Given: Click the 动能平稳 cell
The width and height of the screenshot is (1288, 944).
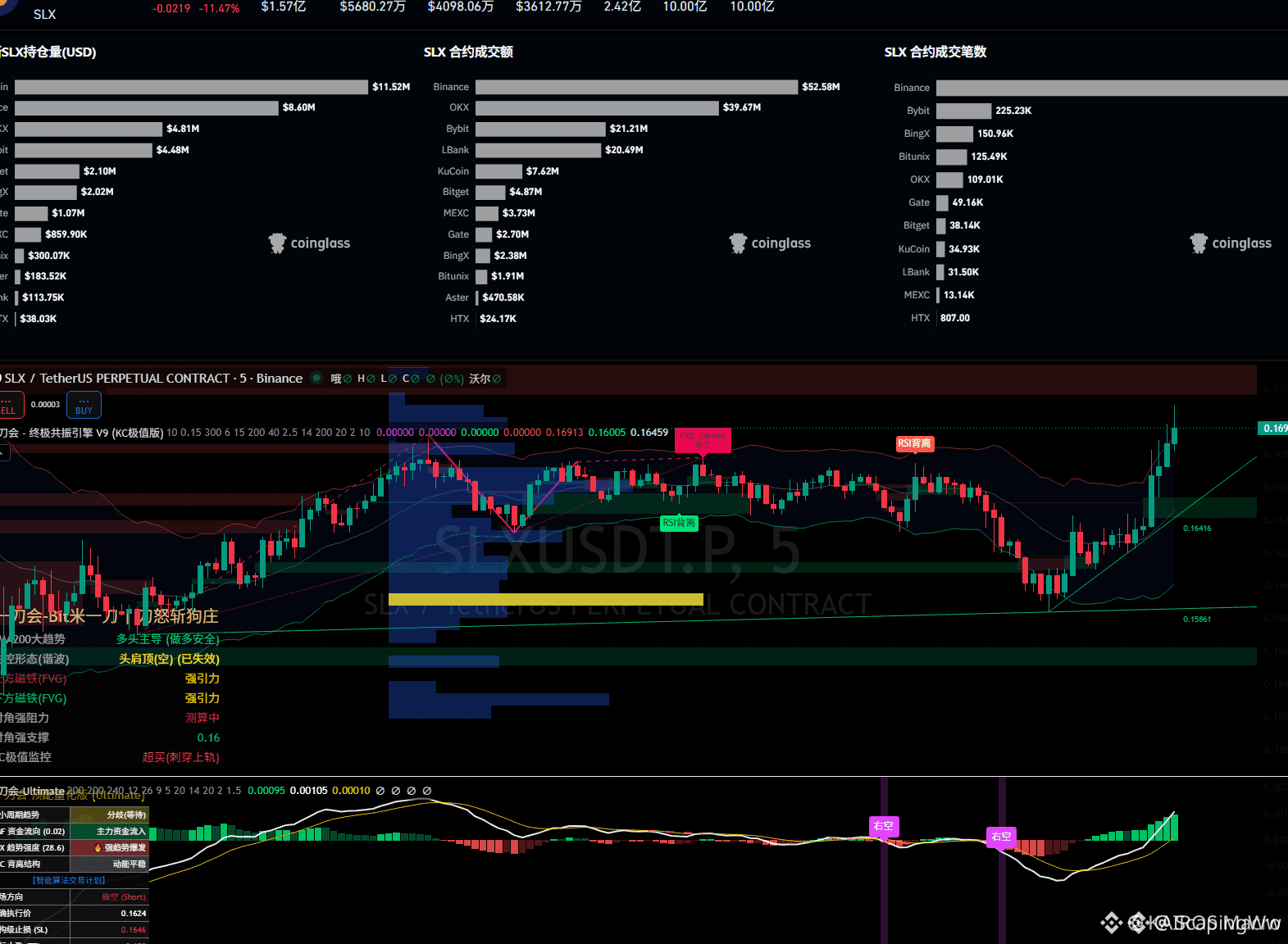Looking at the screenshot, I should pos(110,865).
